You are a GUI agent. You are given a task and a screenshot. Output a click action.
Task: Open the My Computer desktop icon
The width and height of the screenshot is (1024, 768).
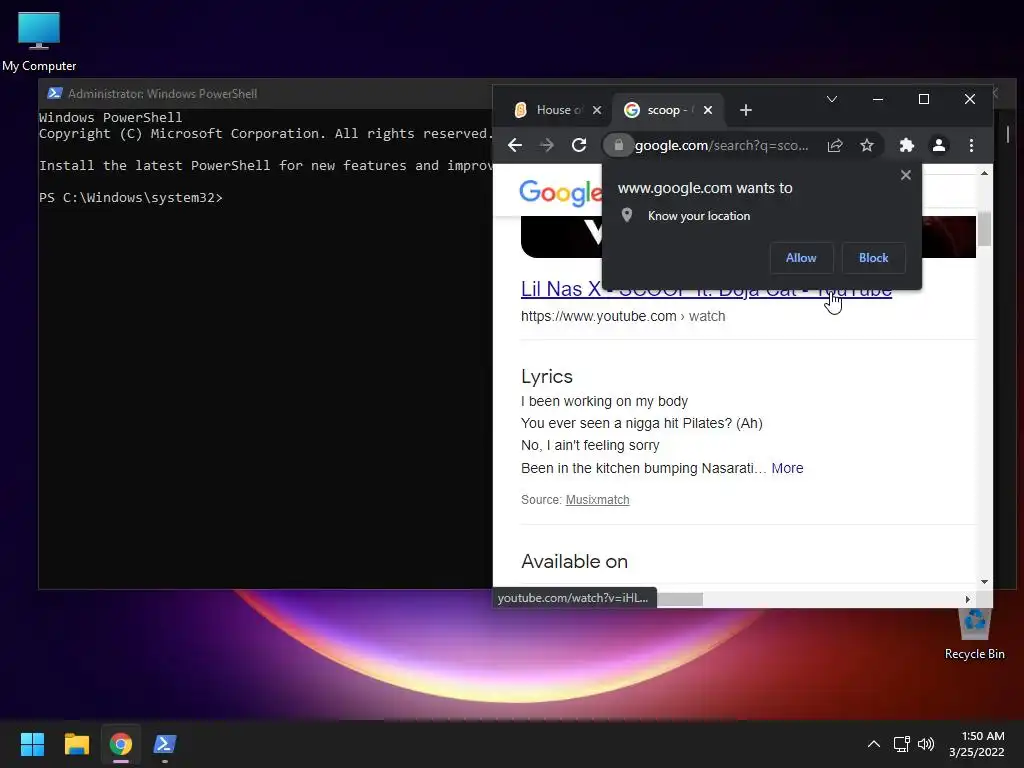[x=39, y=40]
